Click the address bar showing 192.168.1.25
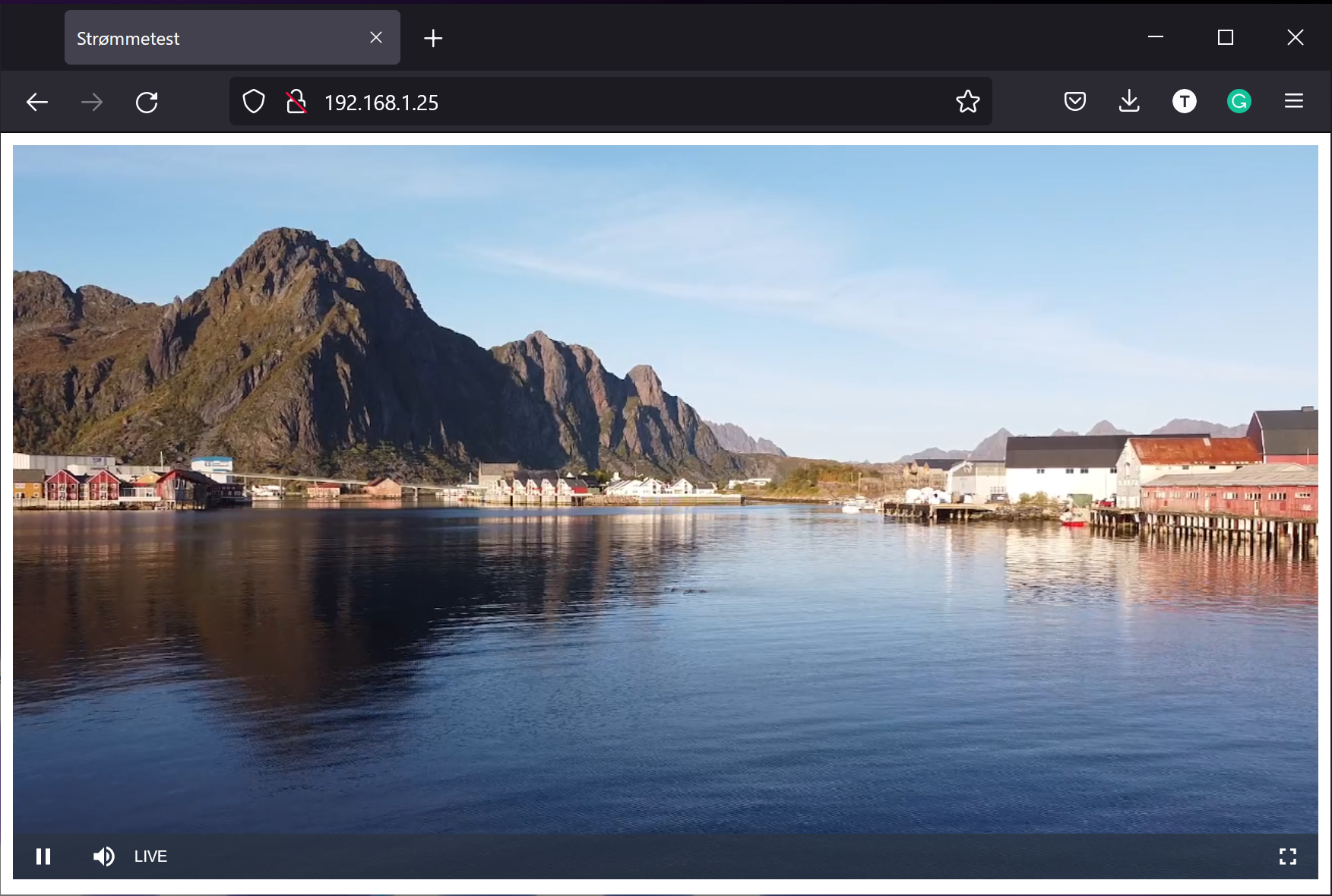 608,103
